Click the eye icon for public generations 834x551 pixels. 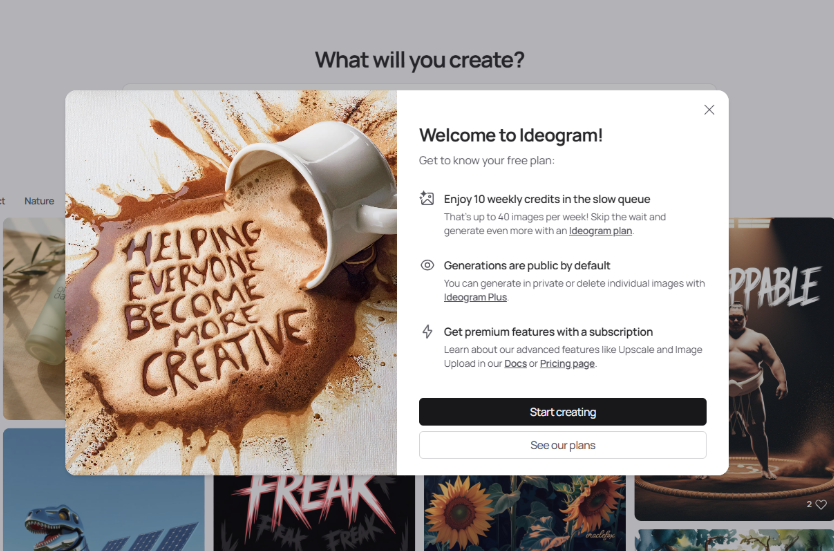[x=427, y=265]
